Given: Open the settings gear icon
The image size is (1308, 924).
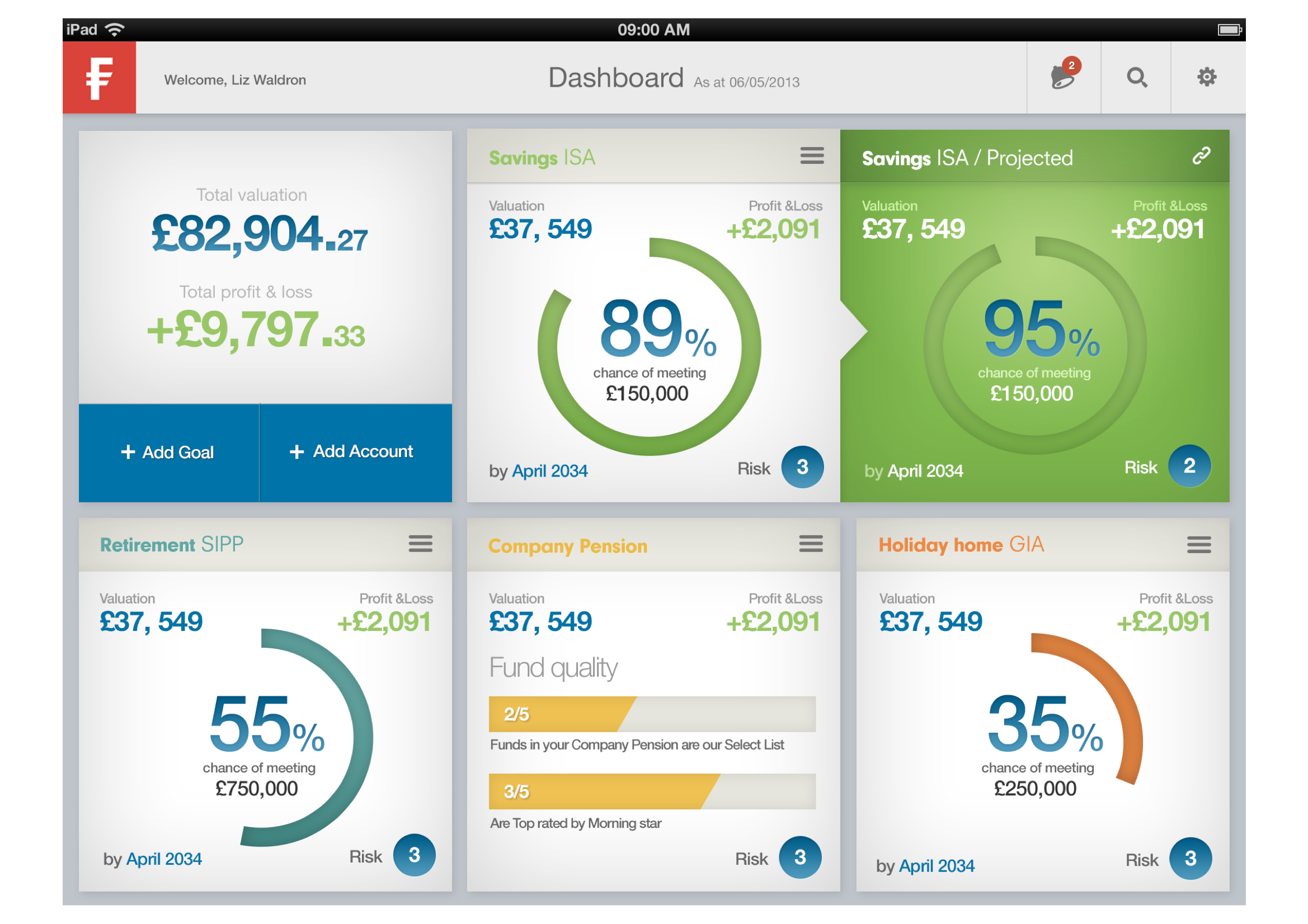Looking at the screenshot, I should click(x=1207, y=77).
